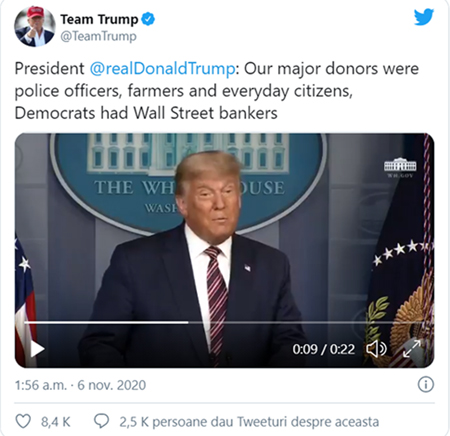Seek along the video progress bar
The width and height of the screenshot is (450, 436).
point(224,322)
